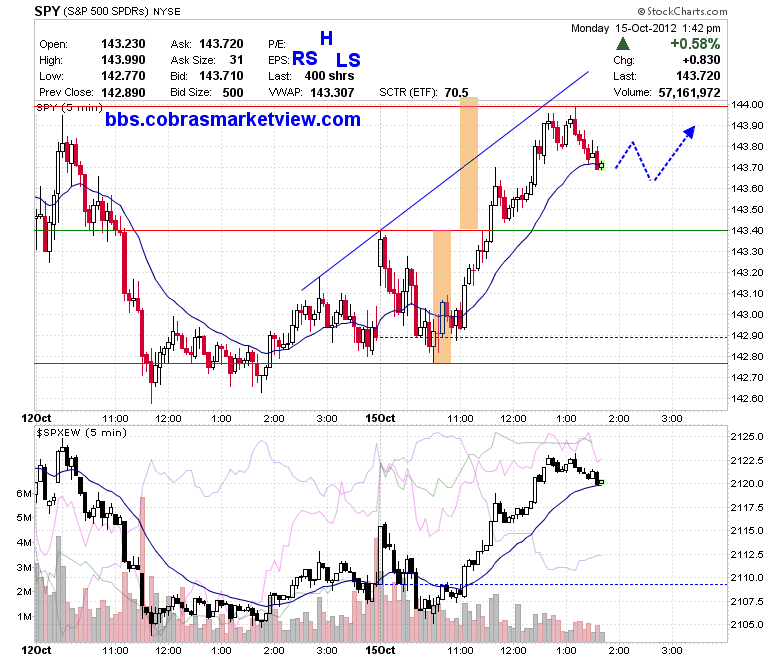Screen dimensions: 780x659
Task: Click the 2120.0 axis label on $SPXEW panel
Action: tap(747, 483)
